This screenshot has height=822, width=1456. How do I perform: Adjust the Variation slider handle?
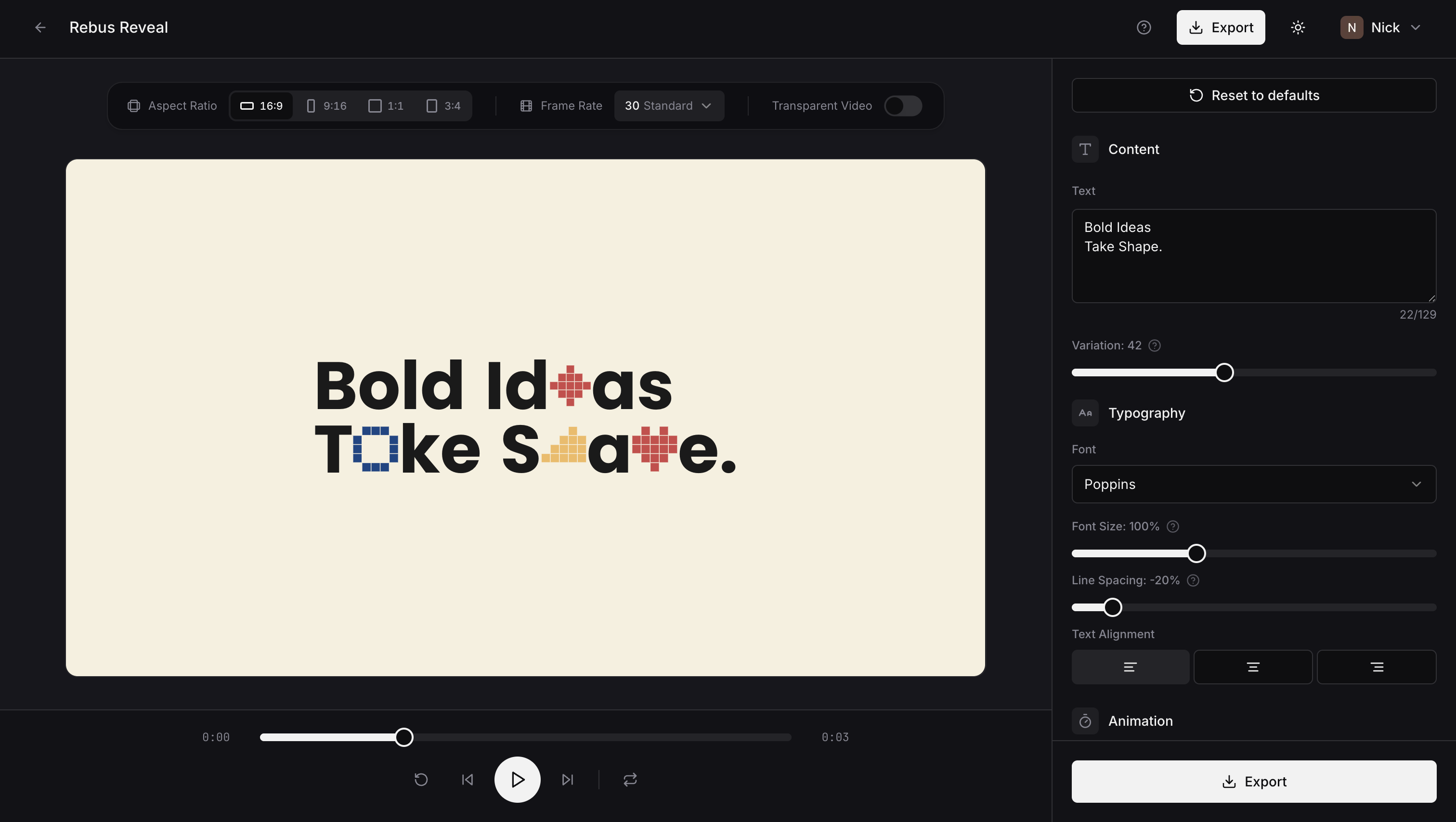coord(1224,373)
